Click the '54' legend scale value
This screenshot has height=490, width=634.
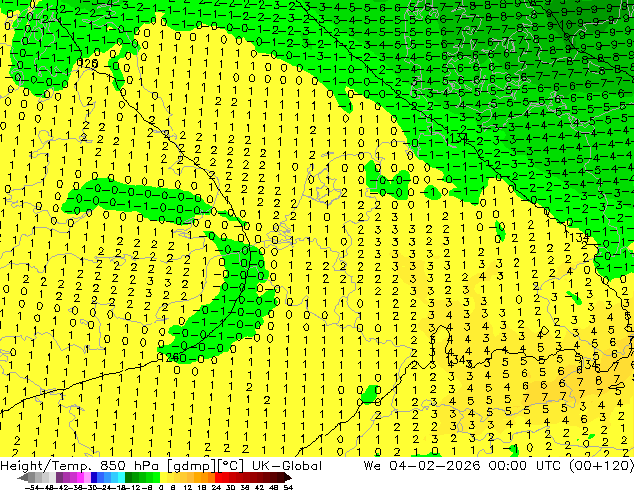(287, 487)
